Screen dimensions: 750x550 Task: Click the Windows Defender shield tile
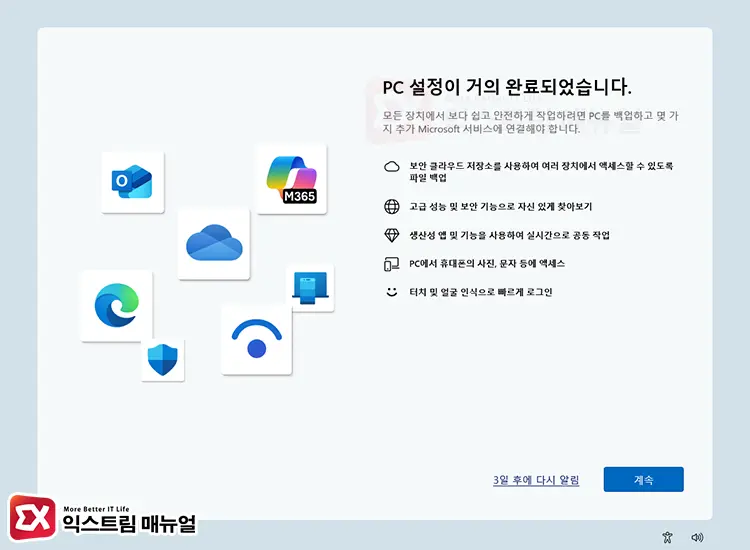point(163,359)
